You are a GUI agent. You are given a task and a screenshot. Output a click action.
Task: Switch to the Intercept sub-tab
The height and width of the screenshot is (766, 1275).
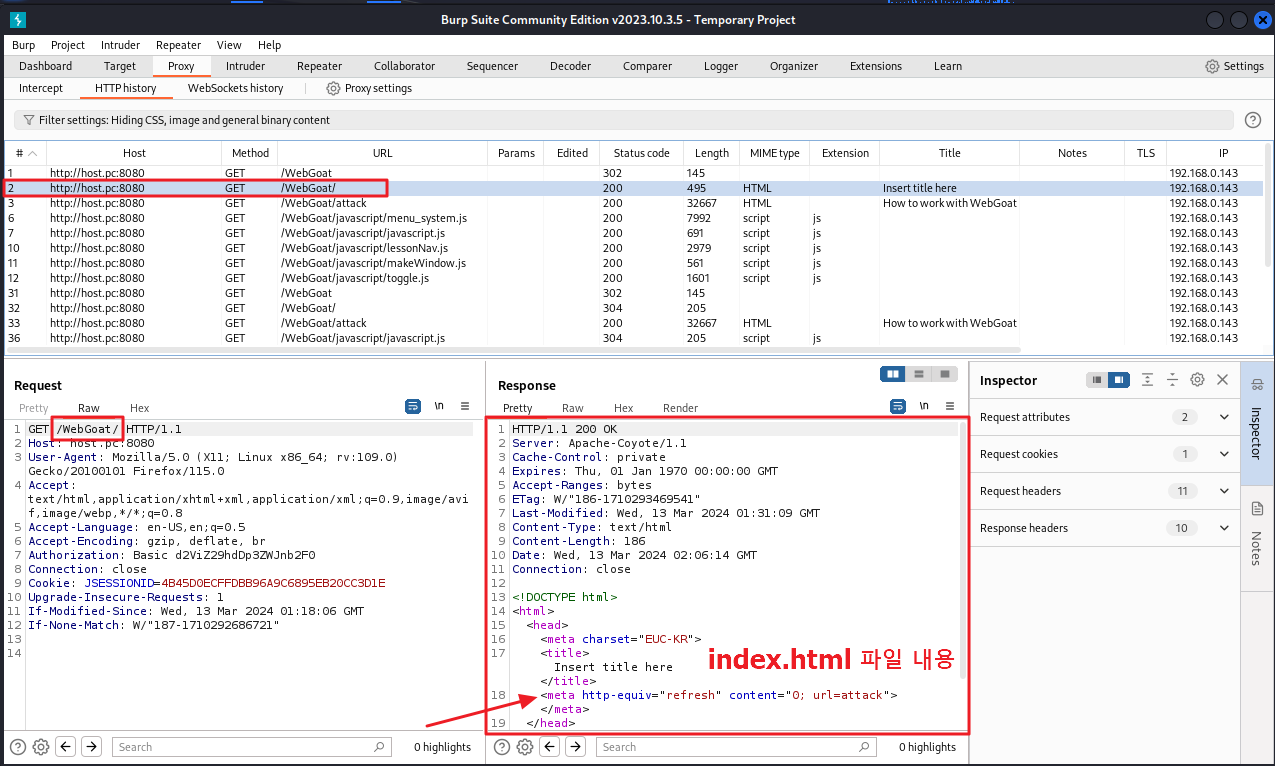coord(41,88)
